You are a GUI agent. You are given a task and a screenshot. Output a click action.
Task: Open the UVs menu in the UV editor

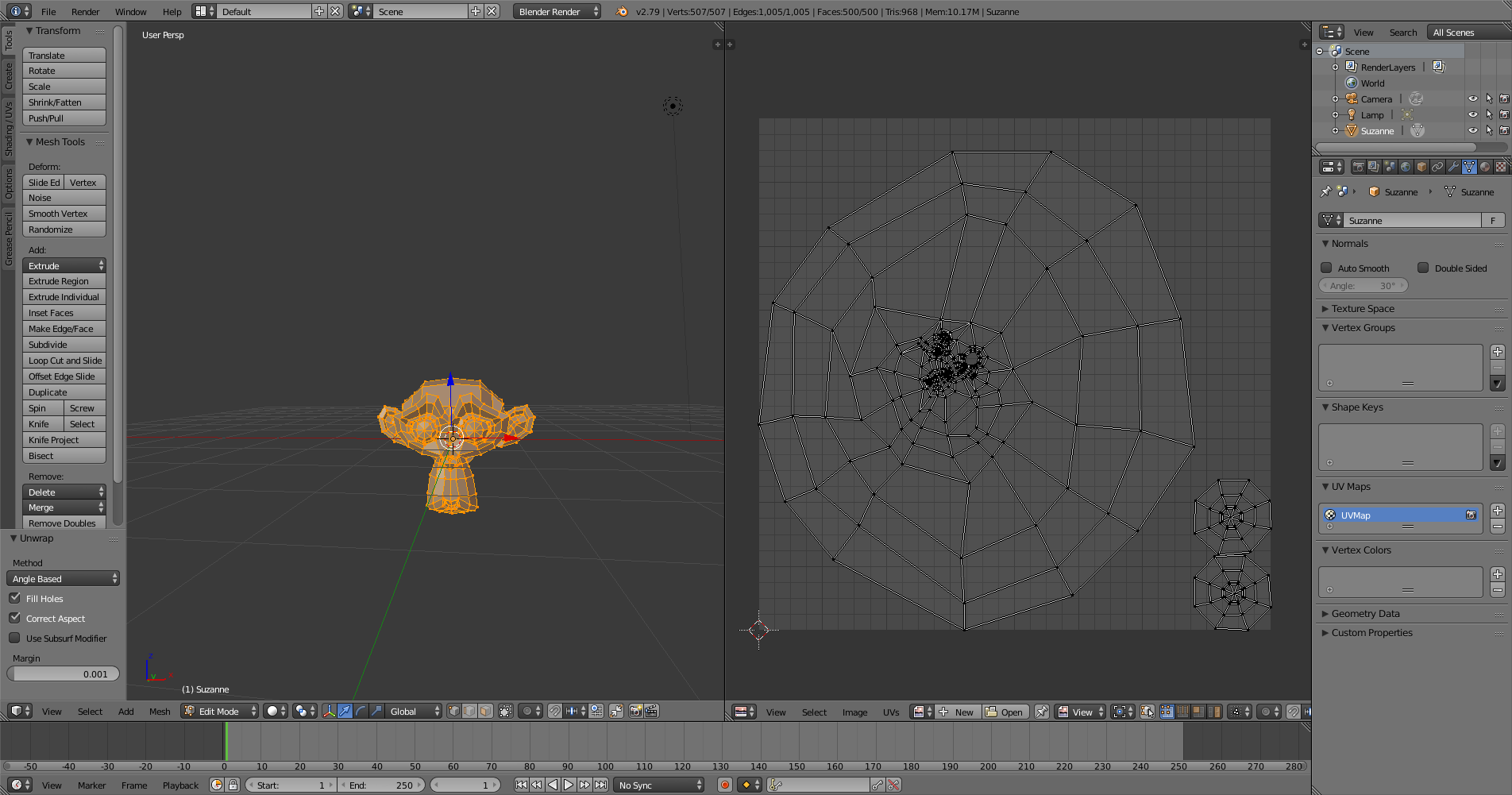tap(891, 712)
